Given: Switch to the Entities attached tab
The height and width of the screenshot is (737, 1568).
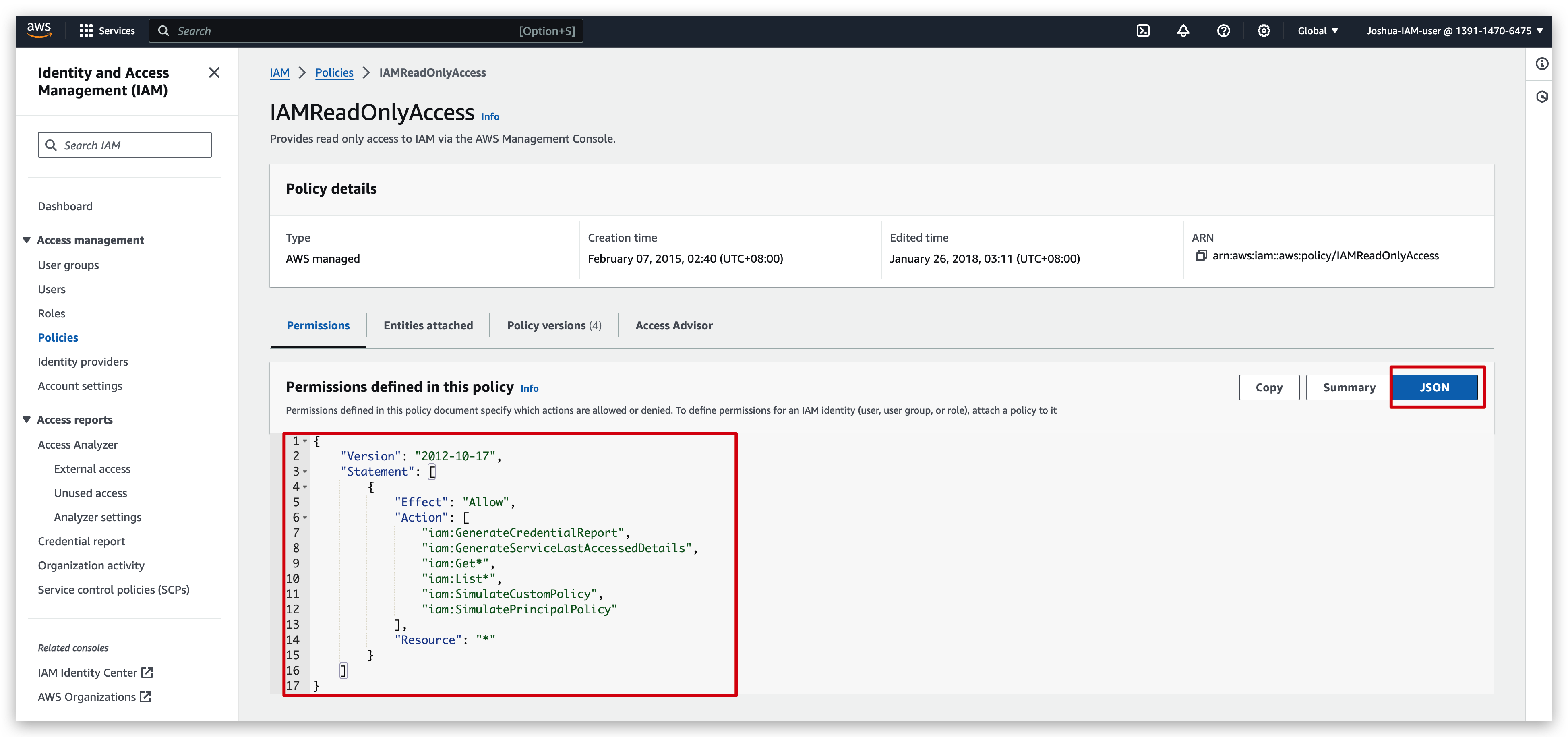Looking at the screenshot, I should 428,325.
